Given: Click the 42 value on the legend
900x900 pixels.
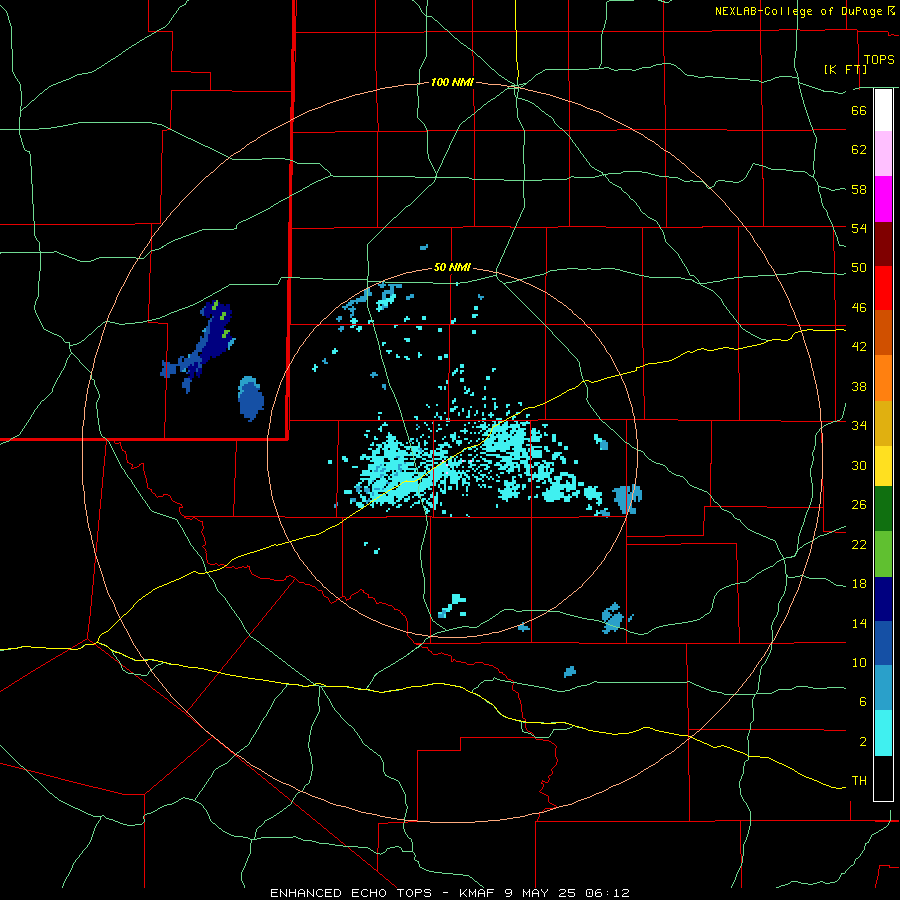Looking at the screenshot, I should point(859,347).
